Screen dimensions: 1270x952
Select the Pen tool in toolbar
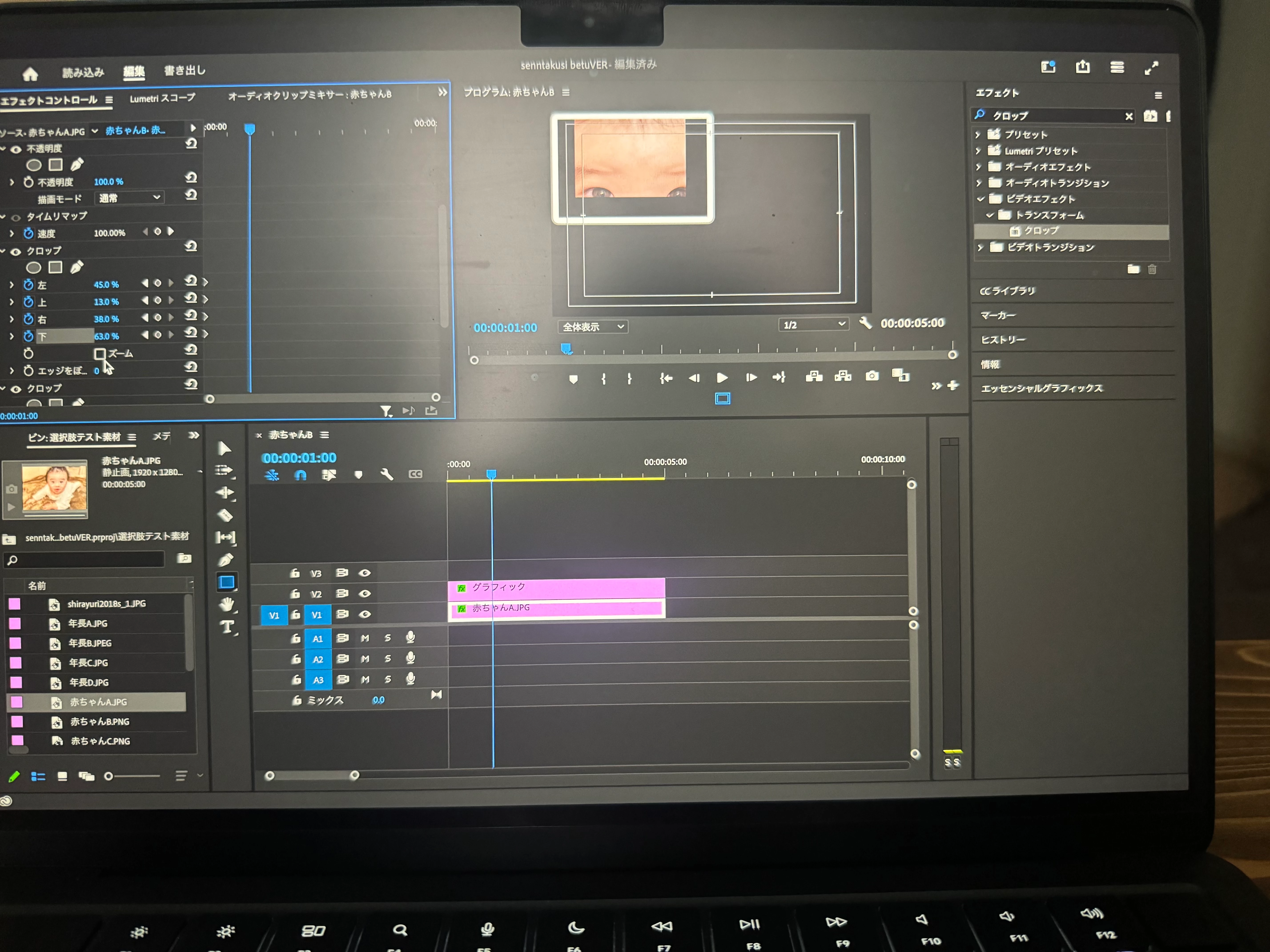(x=226, y=560)
